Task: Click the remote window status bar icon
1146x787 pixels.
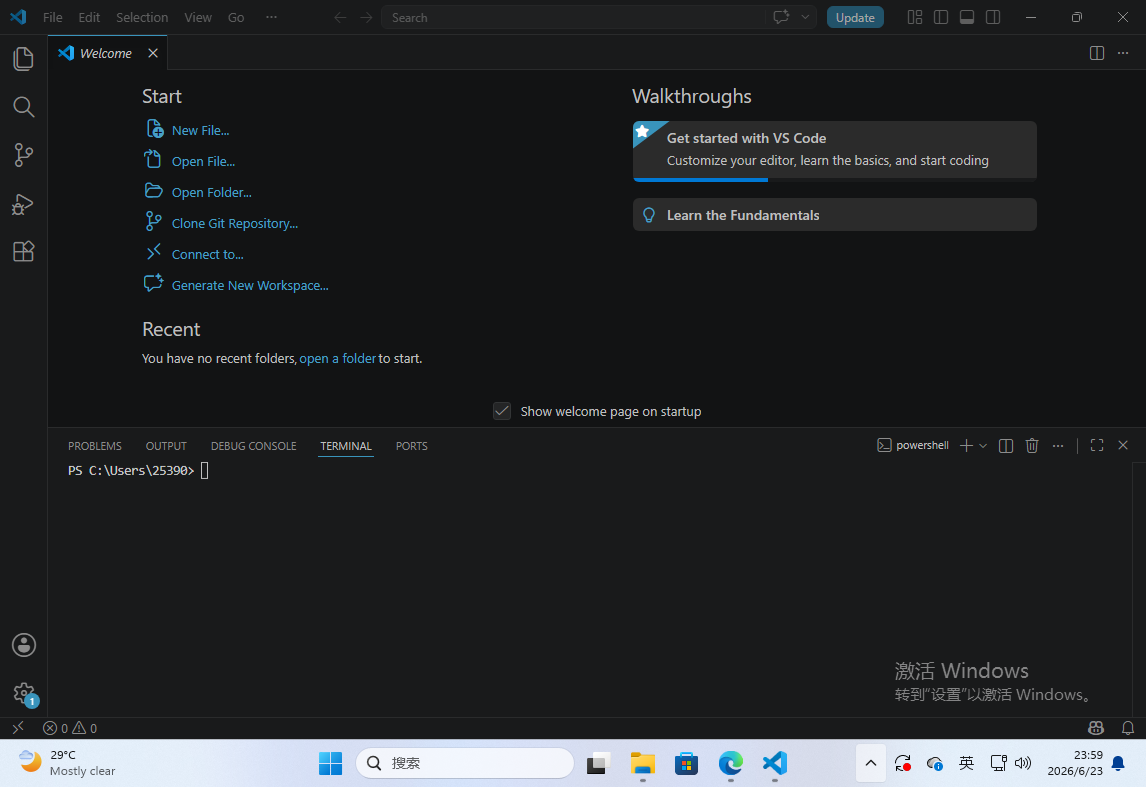Action: pos(18,728)
